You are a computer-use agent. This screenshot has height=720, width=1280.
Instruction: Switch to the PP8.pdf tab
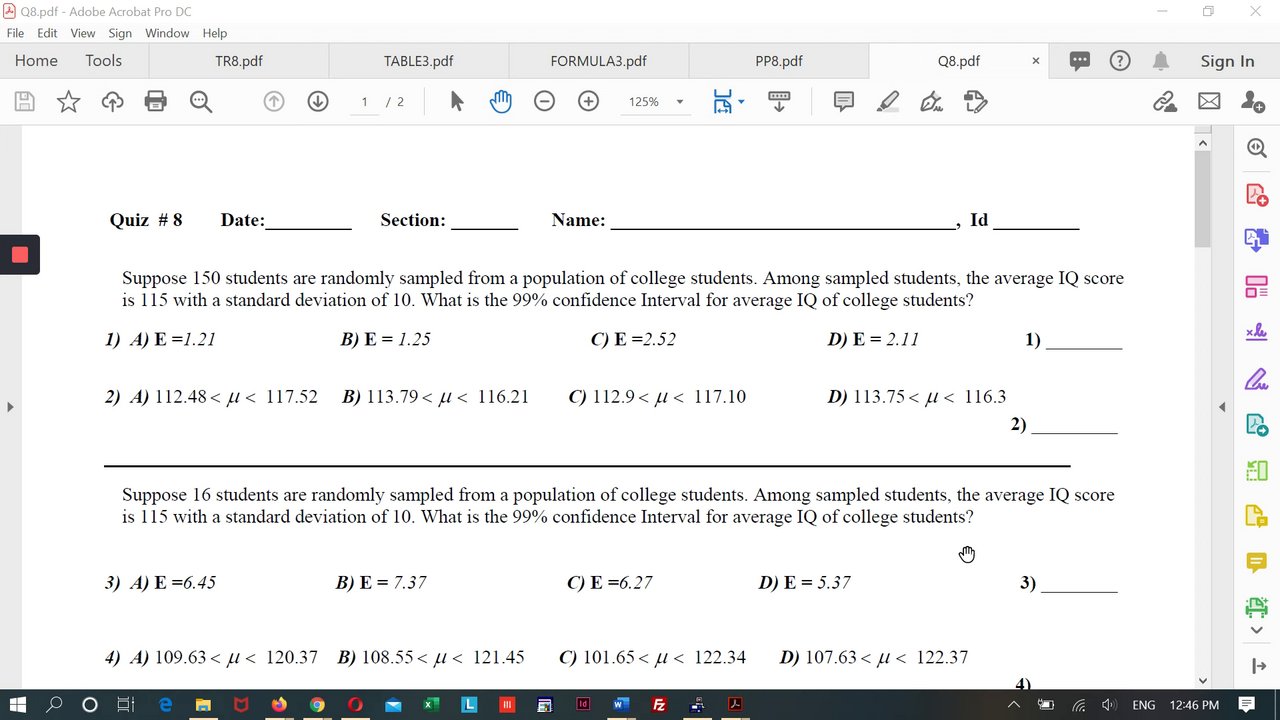click(779, 61)
